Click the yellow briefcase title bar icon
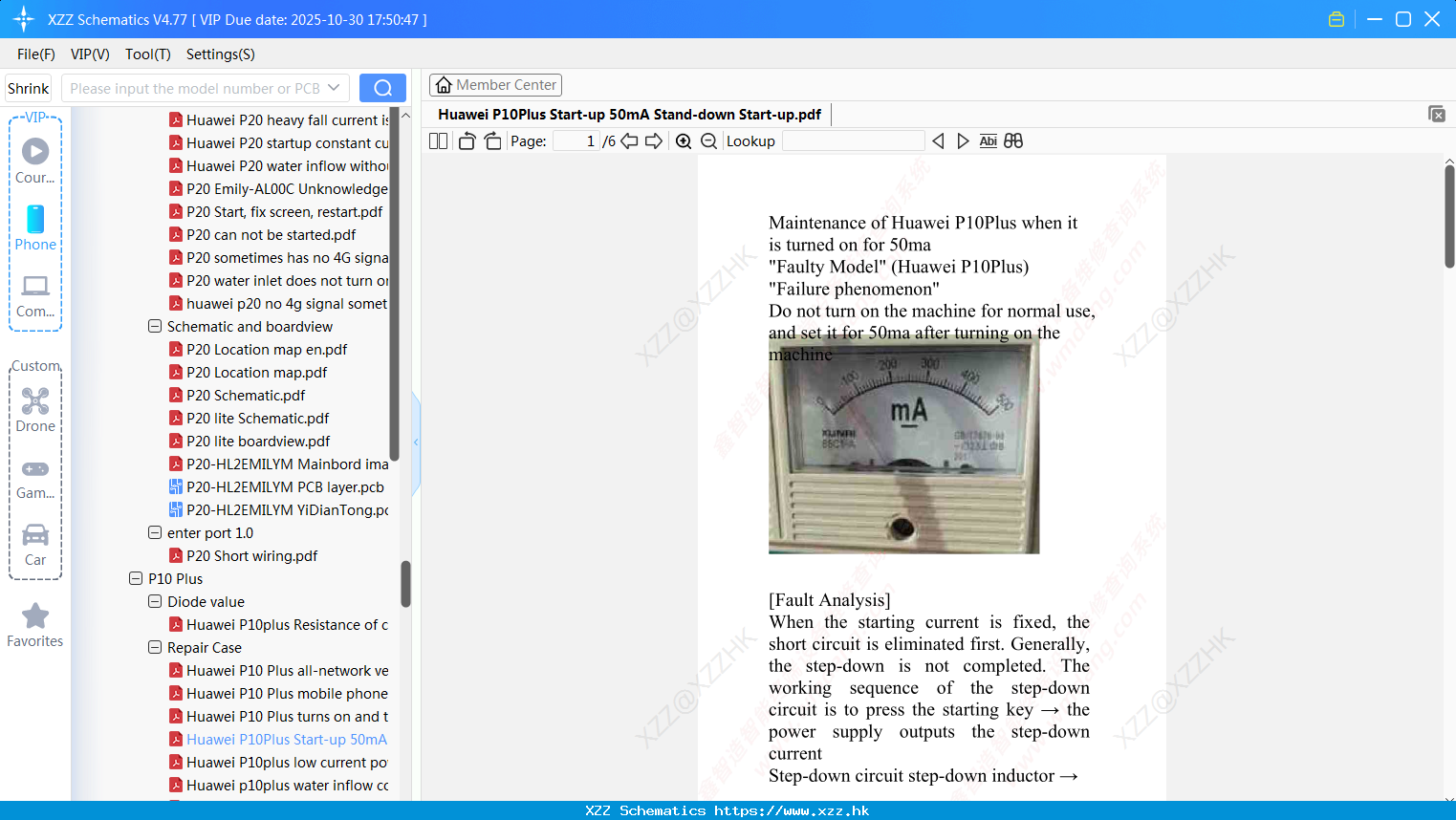The image size is (1456, 820). coord(1336,19)
